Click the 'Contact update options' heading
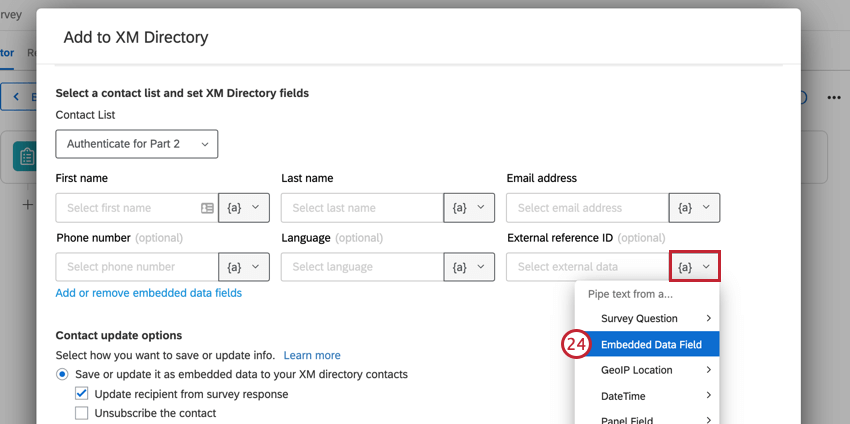 click(x=119, y=335)
